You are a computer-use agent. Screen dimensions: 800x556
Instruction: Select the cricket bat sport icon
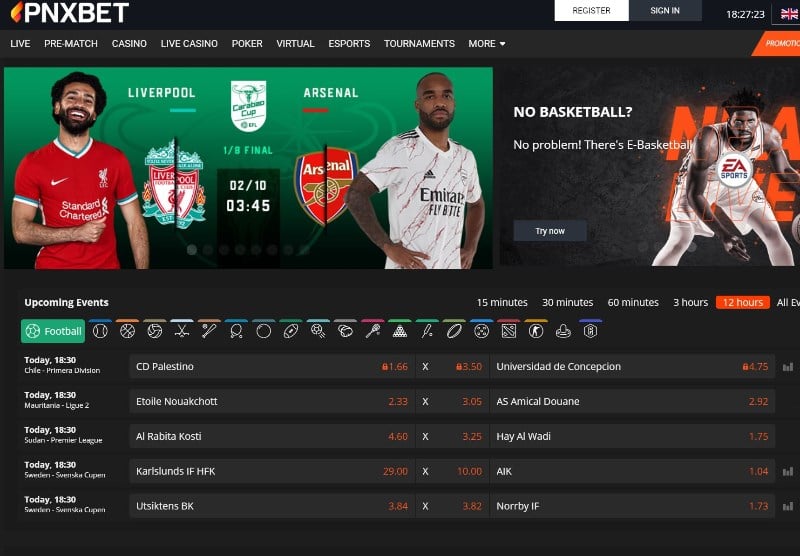pos(427,332)
